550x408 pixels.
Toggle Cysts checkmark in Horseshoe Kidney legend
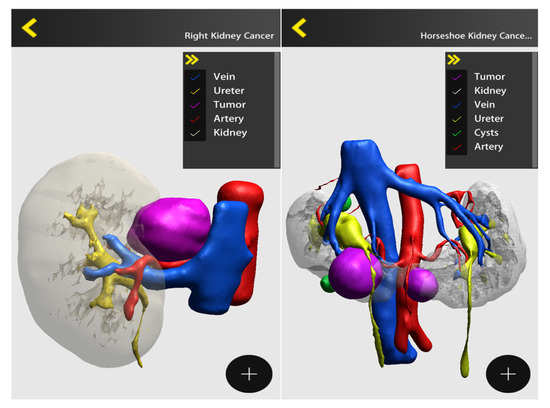coord(456,133)
